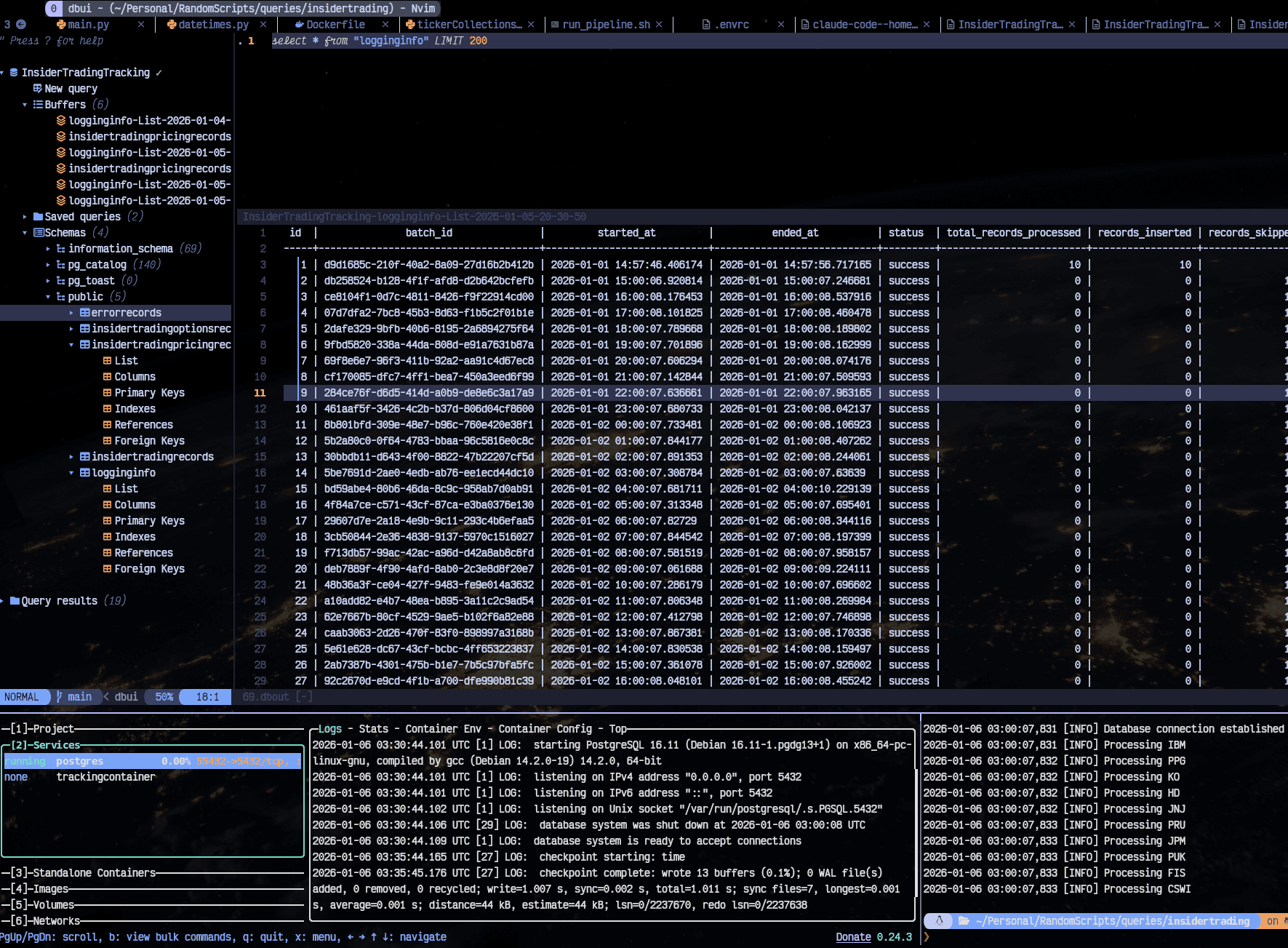The image size is (1288, 948).
Task: Click the information_schema schema icon
Action: click(61, 249)
